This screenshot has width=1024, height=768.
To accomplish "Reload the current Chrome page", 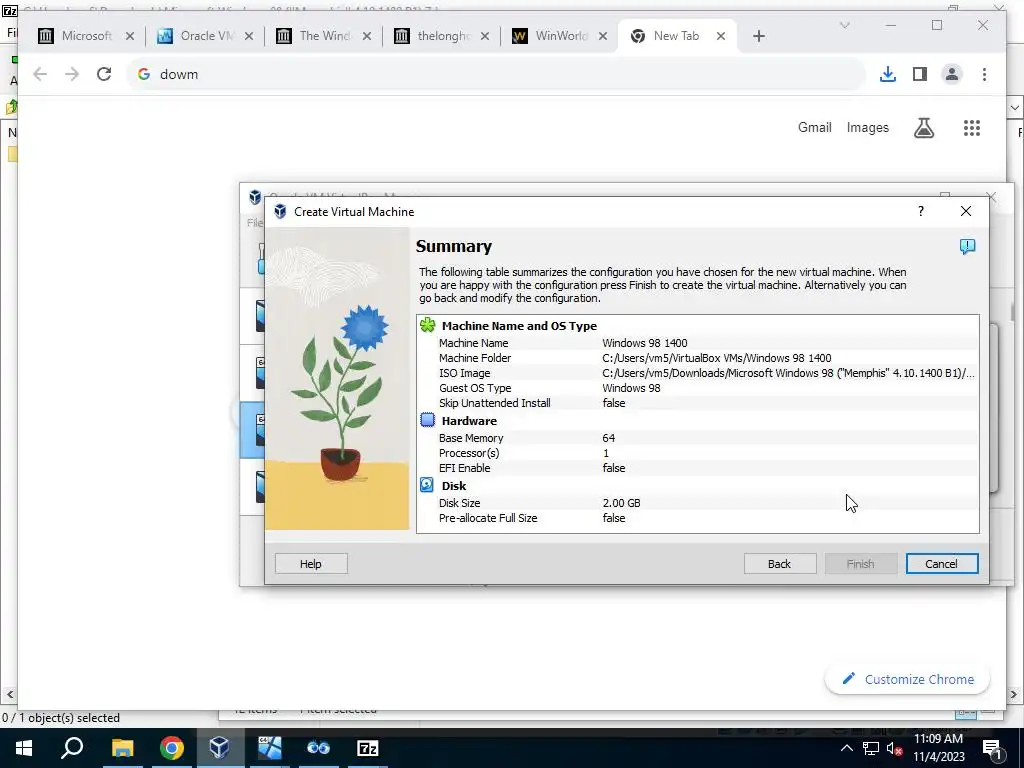I will [104, 74].
